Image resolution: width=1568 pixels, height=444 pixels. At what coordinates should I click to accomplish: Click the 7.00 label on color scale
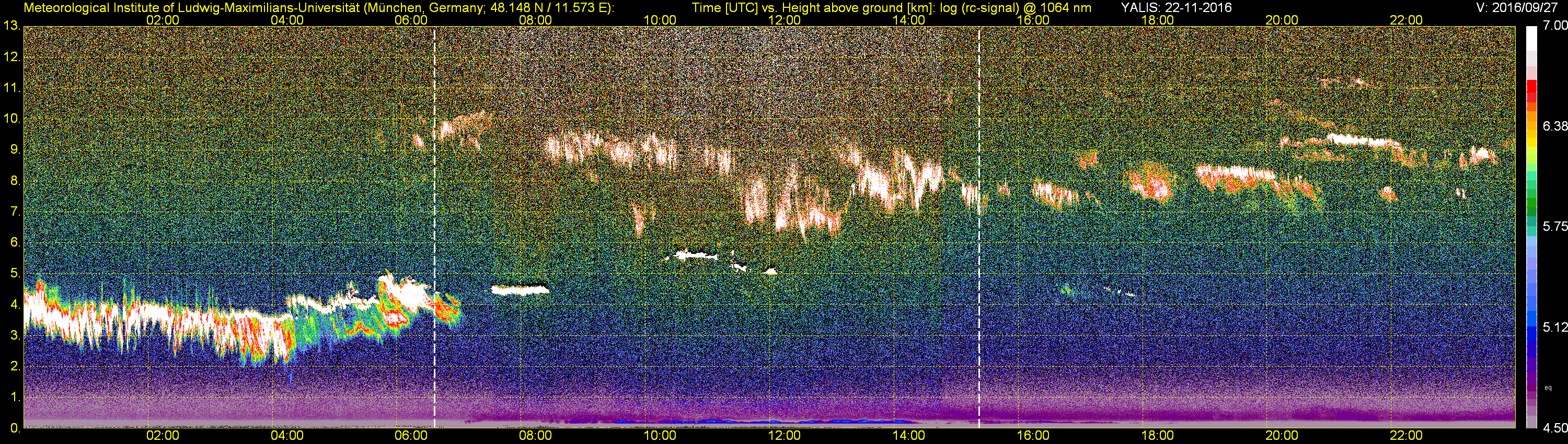(1554, 26)
